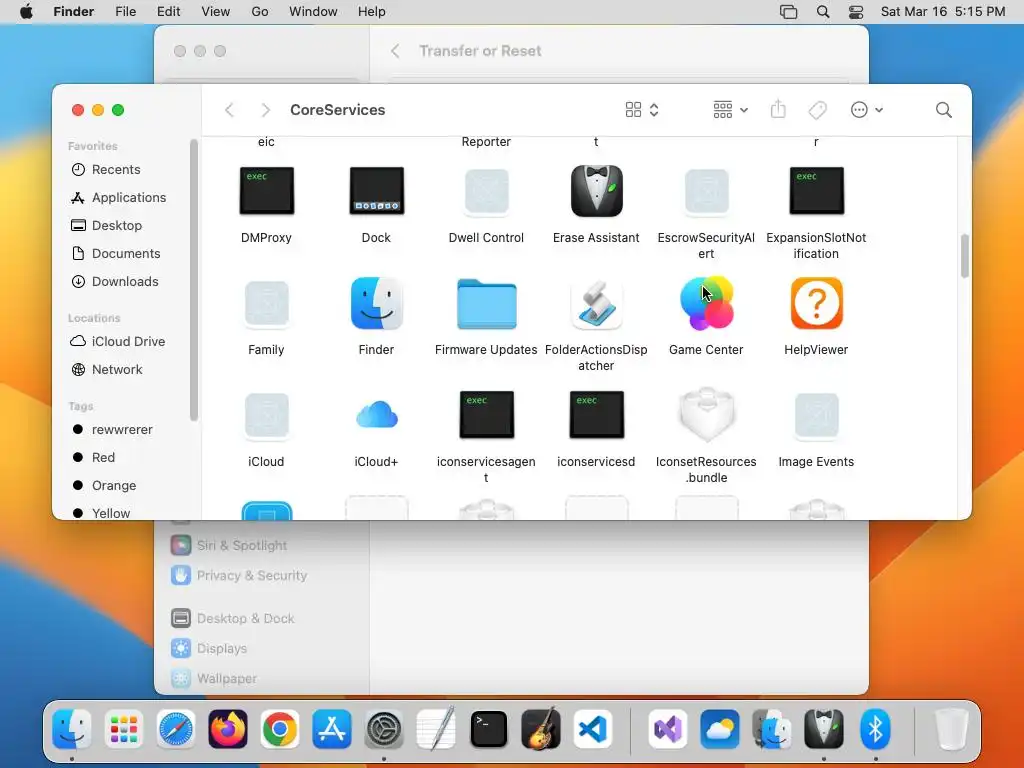Viewport: 1024px width, 768px height.
Task: Select the Dock app icon in CoreServices
Action: pyautogui.click(x=376, y=191)
